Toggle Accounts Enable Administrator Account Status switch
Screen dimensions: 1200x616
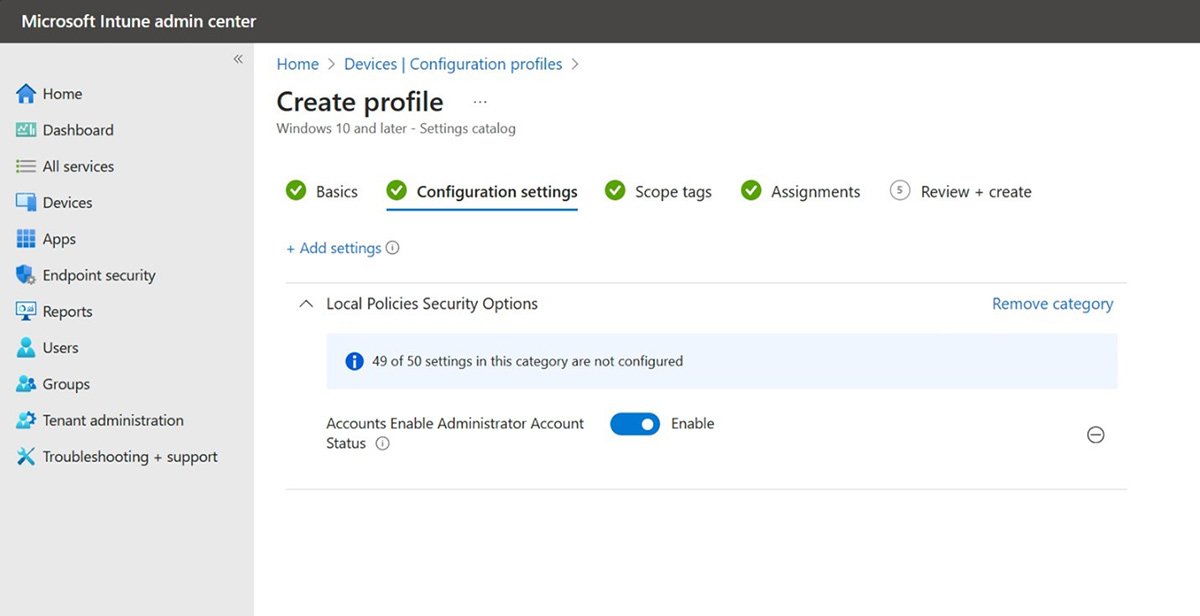635,424
